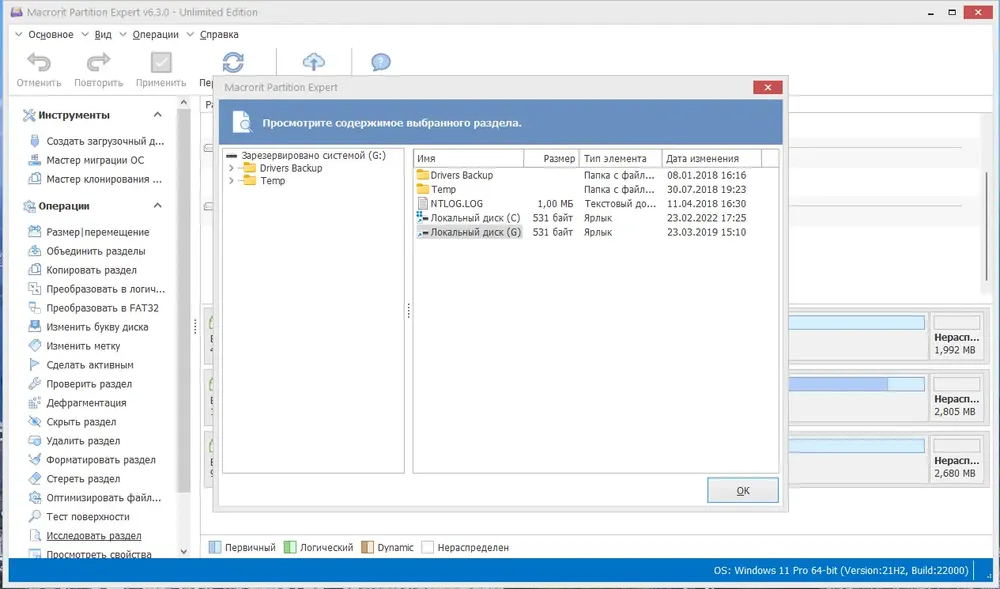
Task: Click the Undo (Отменить) arrow icon
Action: pos(39,62)
